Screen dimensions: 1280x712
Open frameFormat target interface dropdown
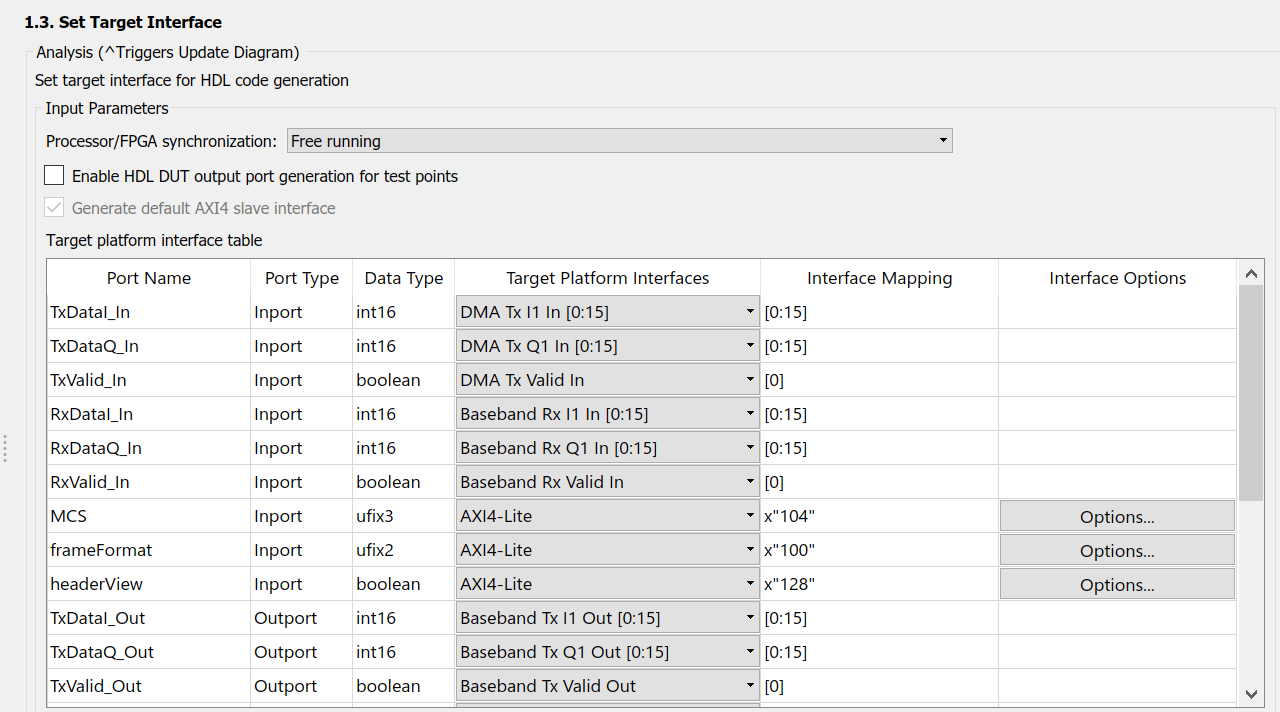(607, 550)
